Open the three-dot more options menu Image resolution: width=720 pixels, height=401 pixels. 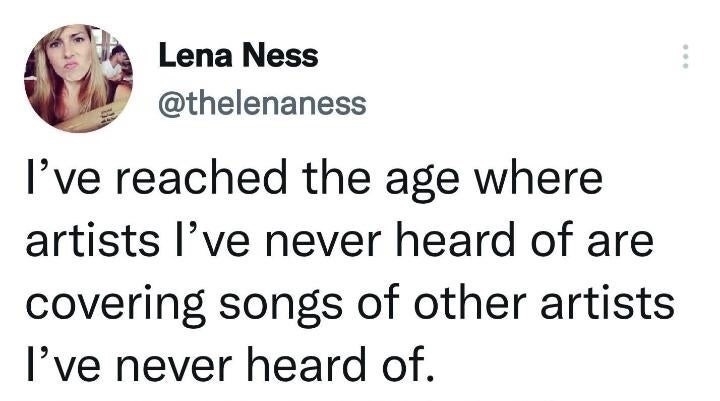[685, 56]
